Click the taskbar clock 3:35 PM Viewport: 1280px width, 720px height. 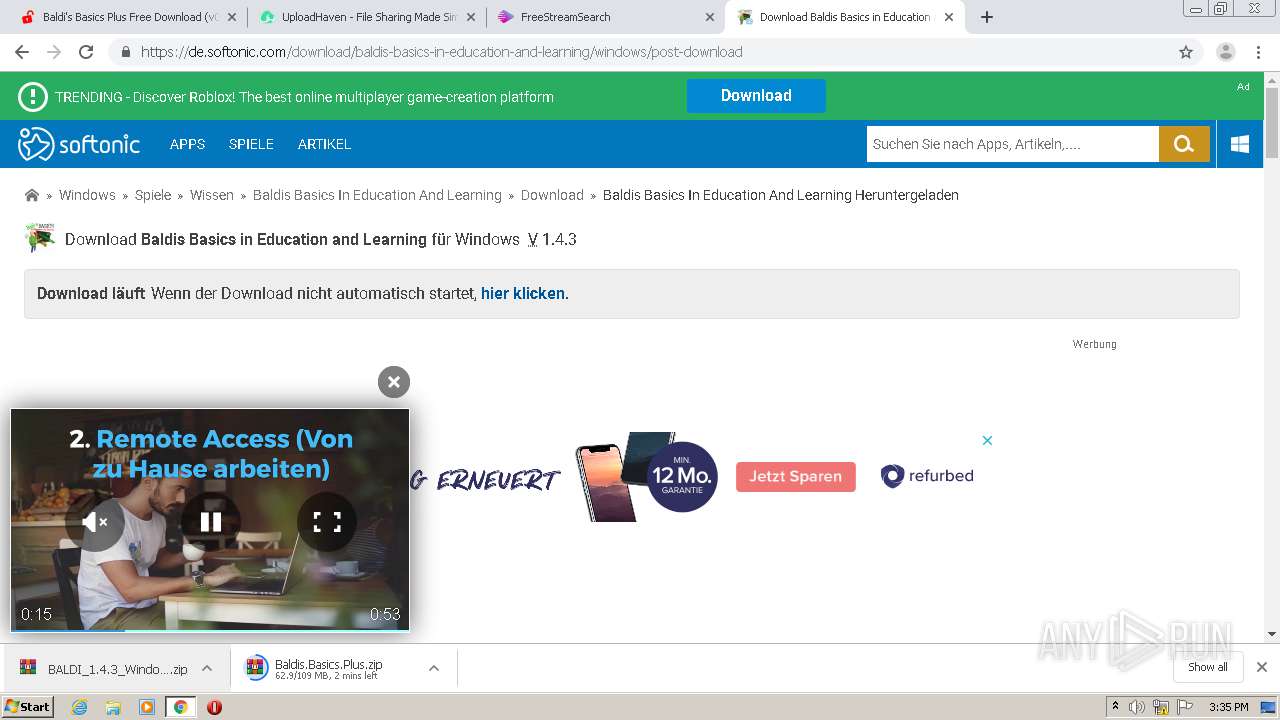(x=1228, y=707)
